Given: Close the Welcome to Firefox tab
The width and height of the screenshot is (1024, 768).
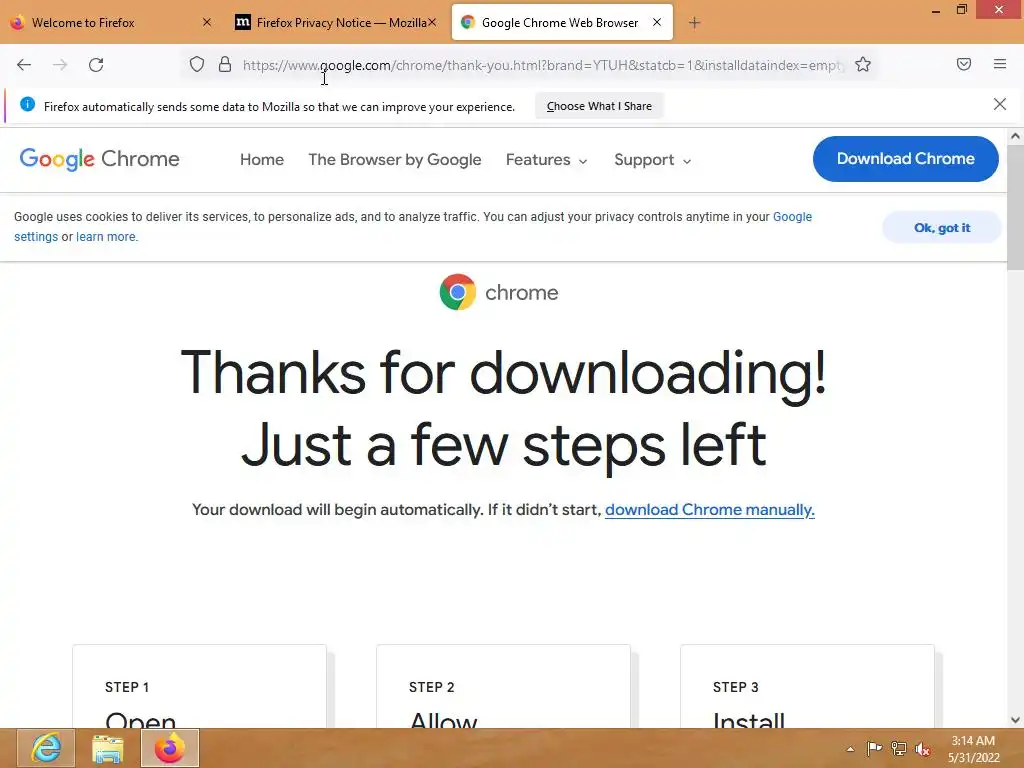Looking at the screenshot, I should pos(206,22).
